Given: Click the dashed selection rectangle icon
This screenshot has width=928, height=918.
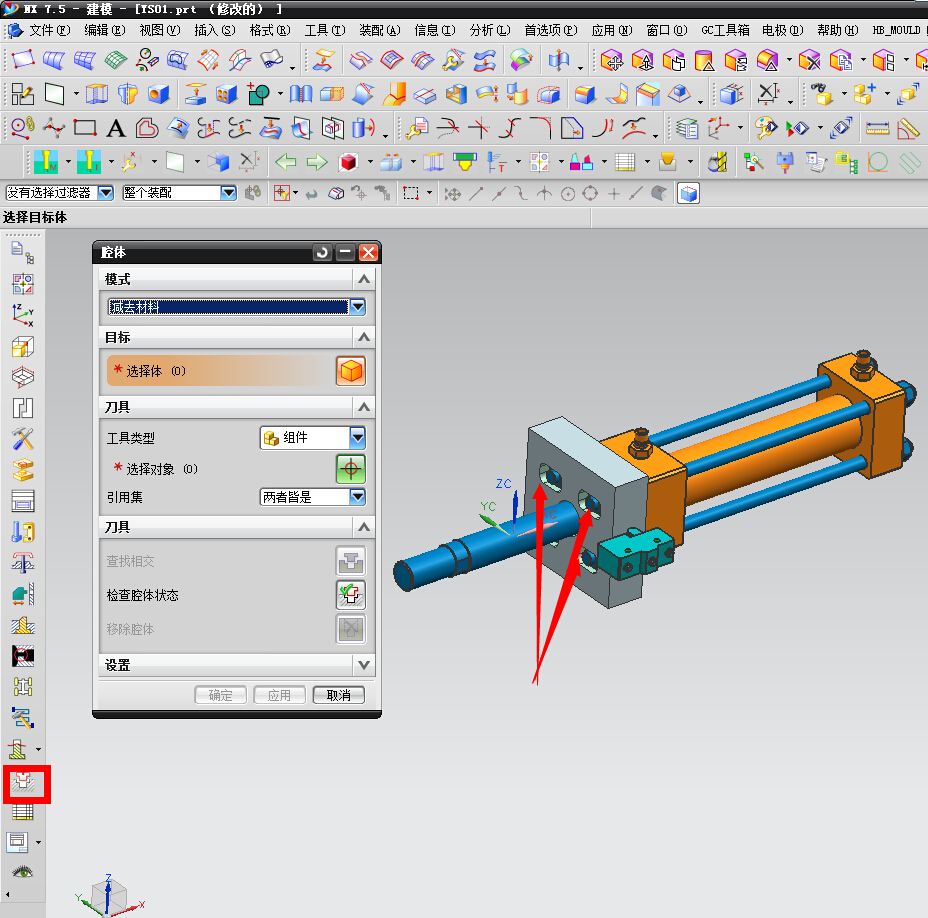Looking at the screenshot, I should pyautogui.click(x=411, y=194).
